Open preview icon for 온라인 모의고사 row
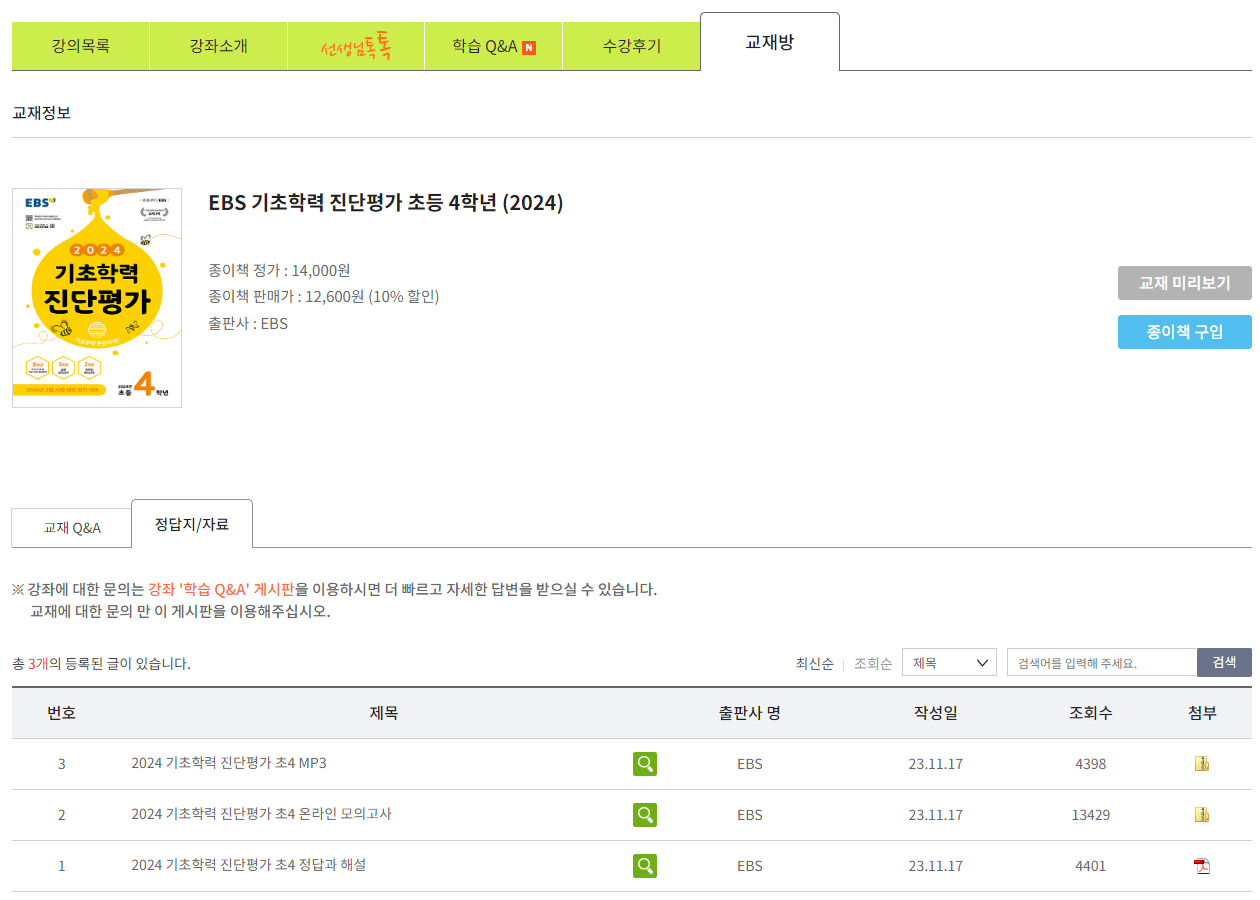Image resolution: width=1260 pixels, height=900 pixels. (x=645, y=815)
